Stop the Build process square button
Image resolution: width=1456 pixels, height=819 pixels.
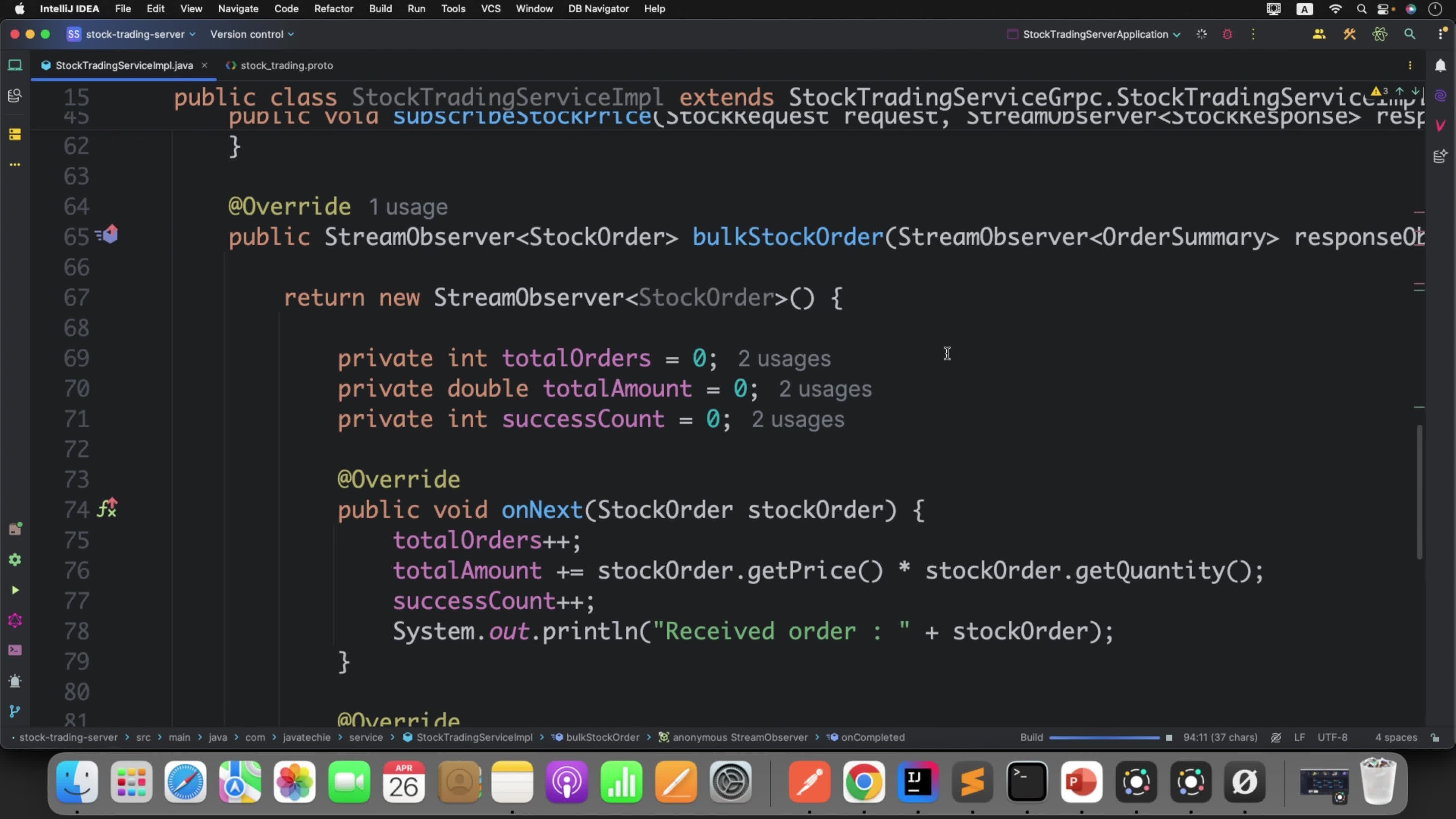click(1169, 737)
